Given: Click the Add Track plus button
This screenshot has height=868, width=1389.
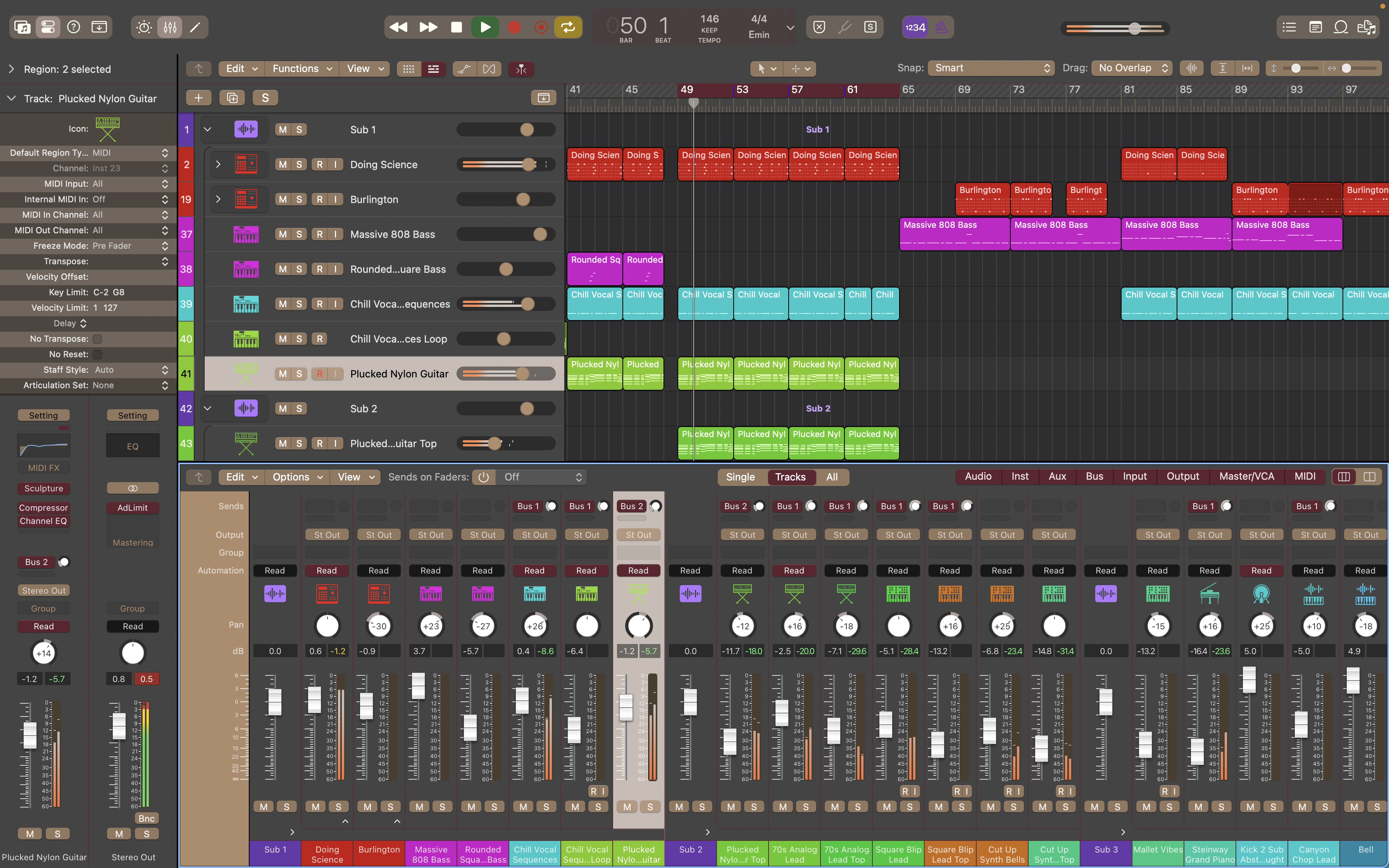Looking at the screenshot, I should click(x=198, y=98).
